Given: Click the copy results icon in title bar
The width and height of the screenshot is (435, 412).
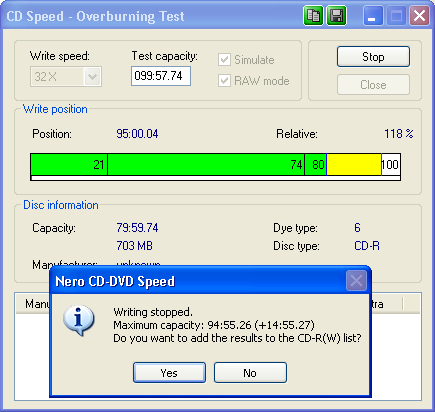Looking at the screenshot, I should 313,16.
